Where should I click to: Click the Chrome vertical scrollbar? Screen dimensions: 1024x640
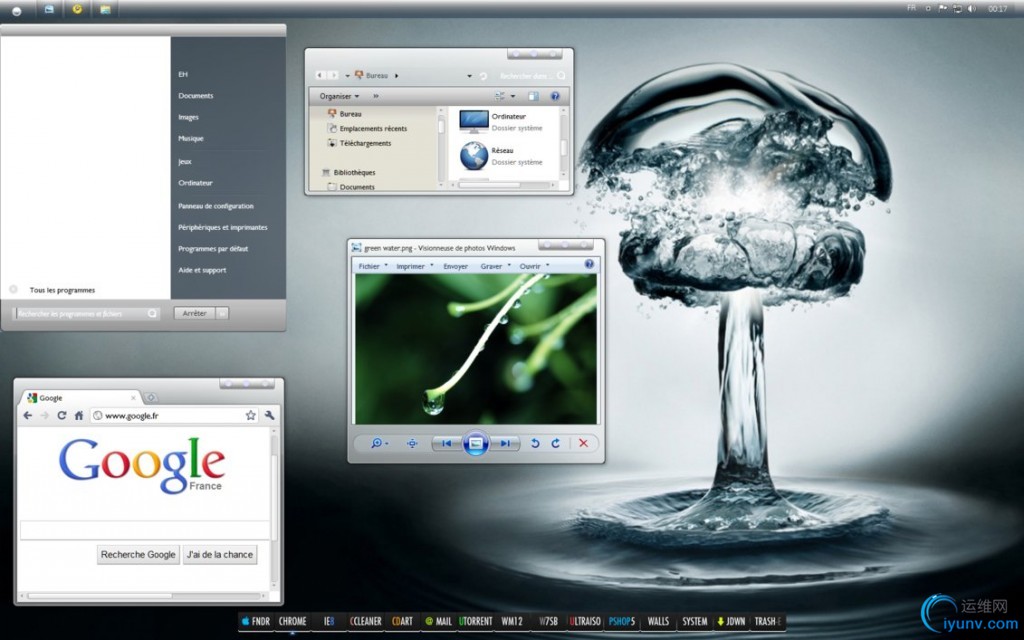pyautogui.click(x=274, y=509)
